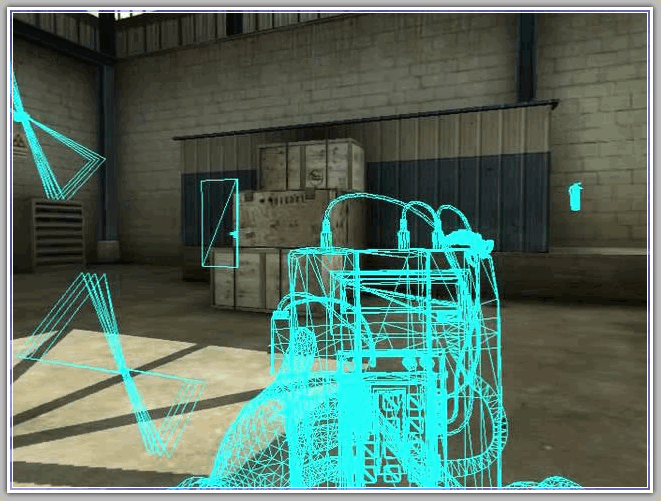
Task: Select the cyan fire extinguisher on the wall
Action: pos(575,197)
